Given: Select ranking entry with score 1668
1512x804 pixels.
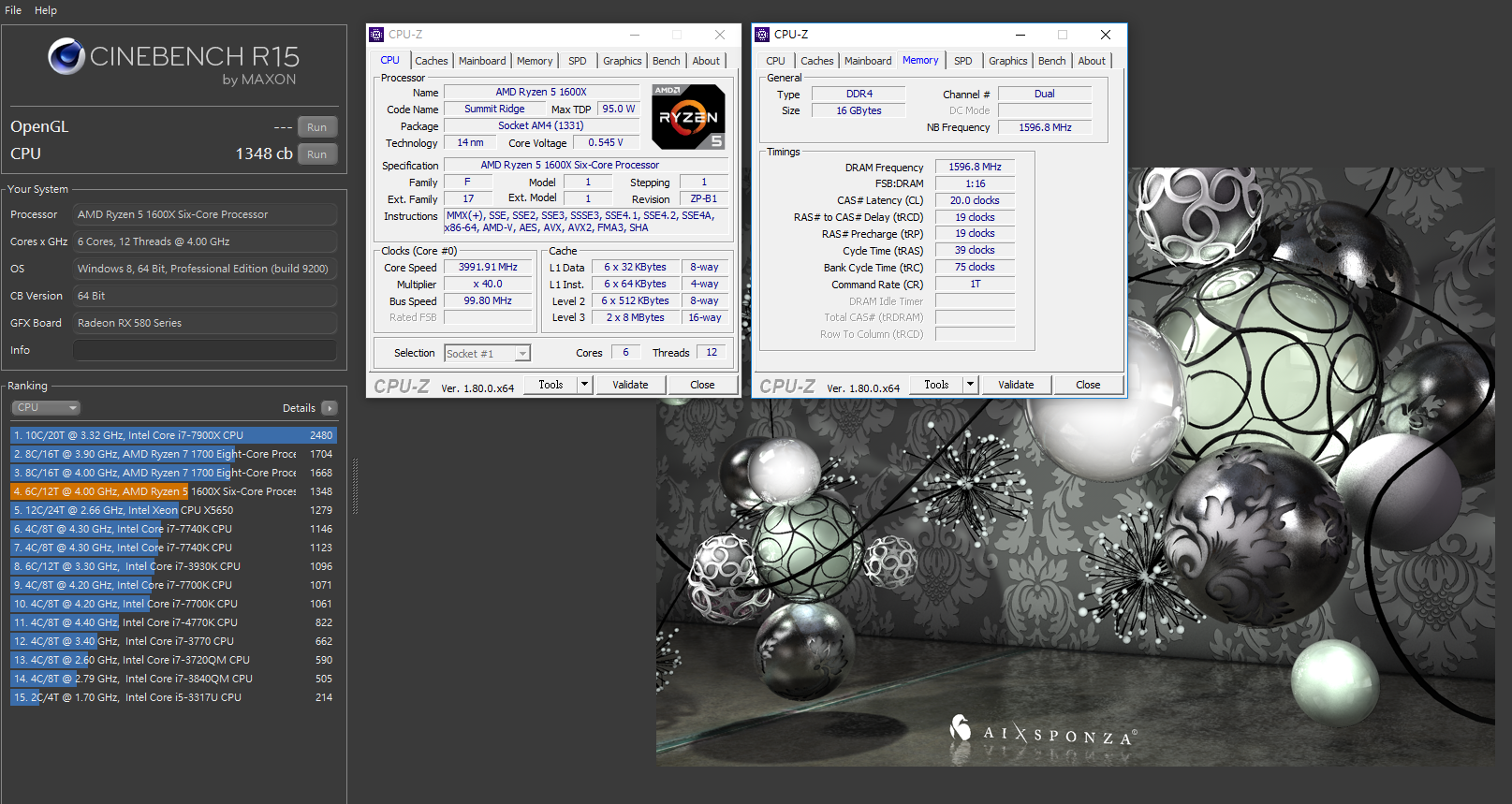Looking at the screenshot, I should pos(173,473).
